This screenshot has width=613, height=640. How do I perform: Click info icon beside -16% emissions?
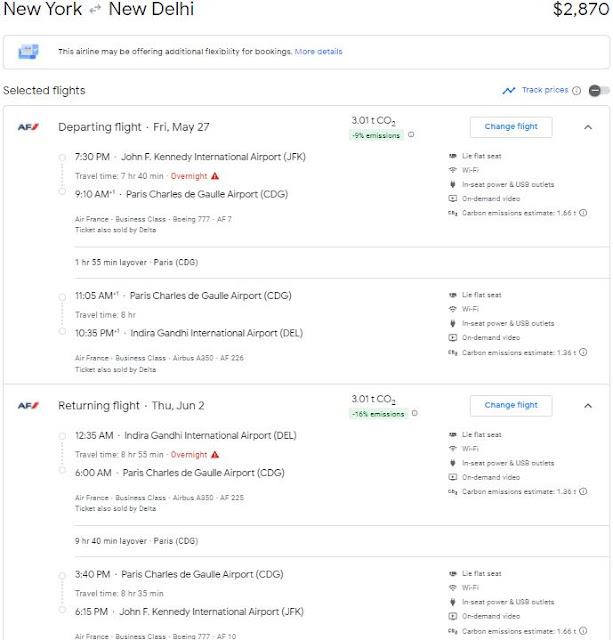click(414, 413)
